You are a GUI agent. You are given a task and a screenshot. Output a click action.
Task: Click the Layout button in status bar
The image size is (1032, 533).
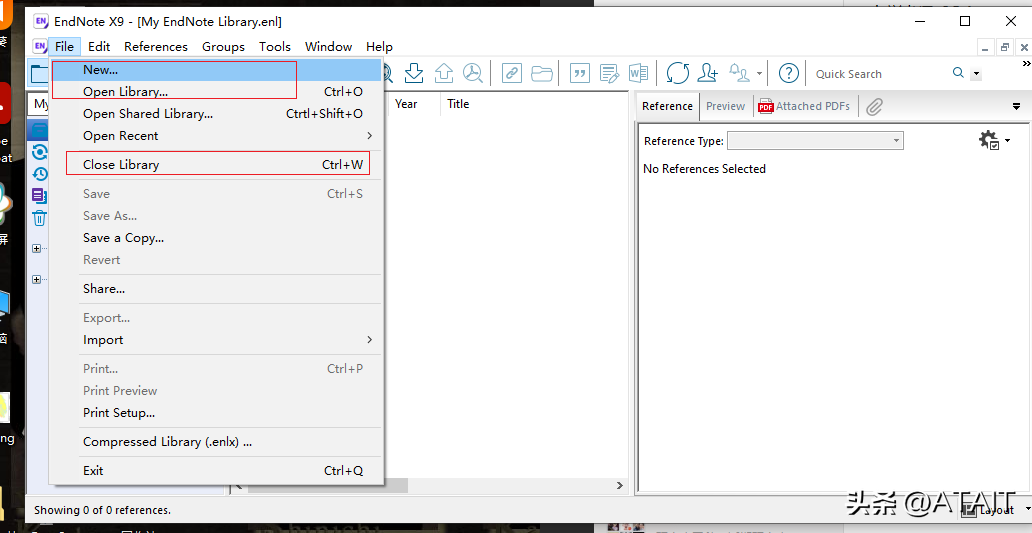coord(989,510)
